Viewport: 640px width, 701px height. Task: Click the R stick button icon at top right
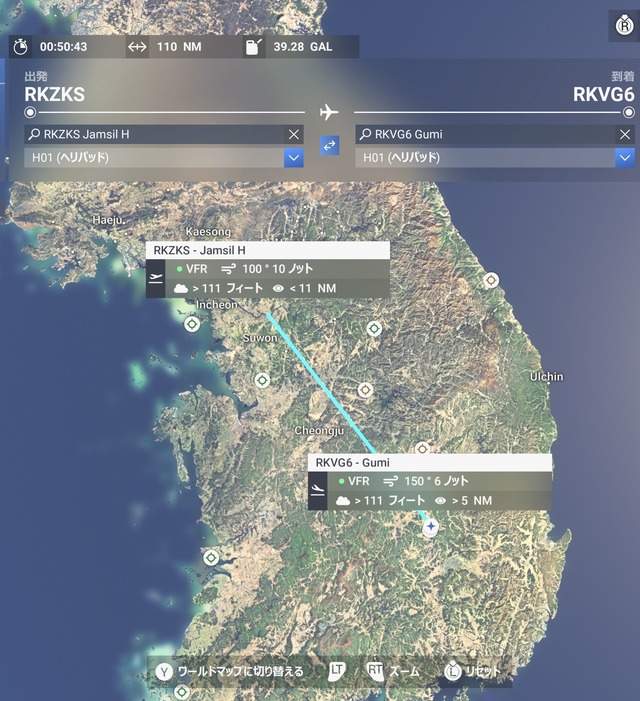pos(624,25)
